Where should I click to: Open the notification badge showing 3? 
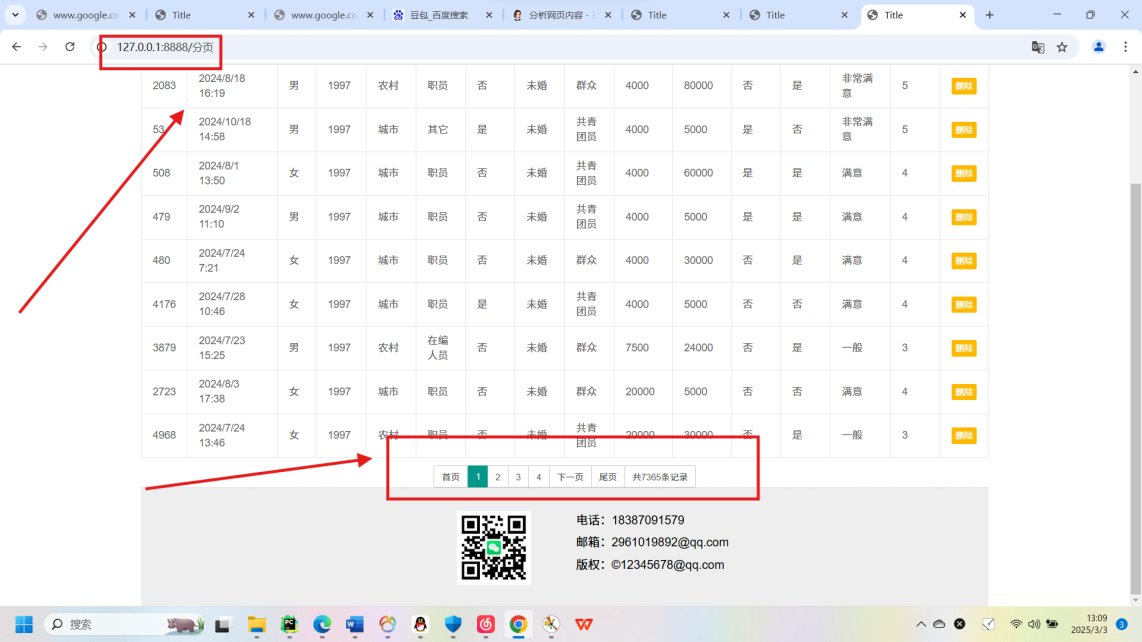point(1122,625)
